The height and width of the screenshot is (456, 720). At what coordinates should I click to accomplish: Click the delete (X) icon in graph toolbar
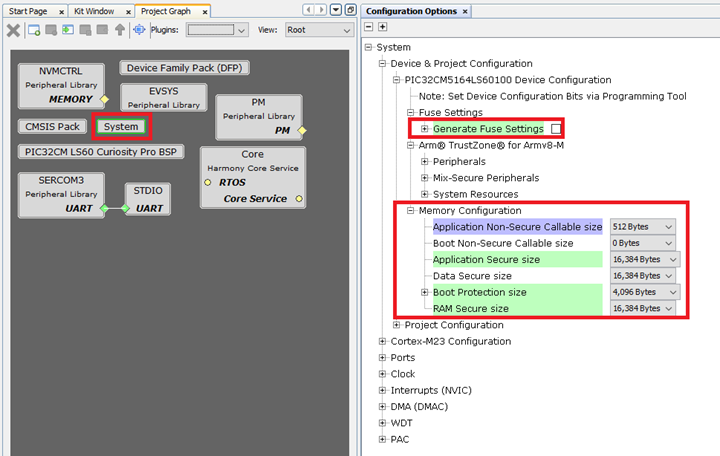click(x=13, y=30)
